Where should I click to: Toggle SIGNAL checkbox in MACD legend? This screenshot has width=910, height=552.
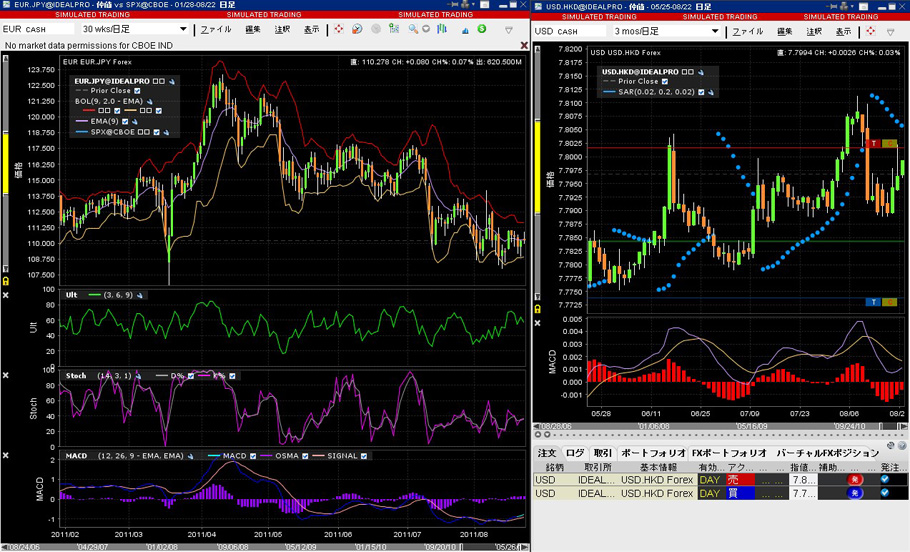[x=364, y=456]
